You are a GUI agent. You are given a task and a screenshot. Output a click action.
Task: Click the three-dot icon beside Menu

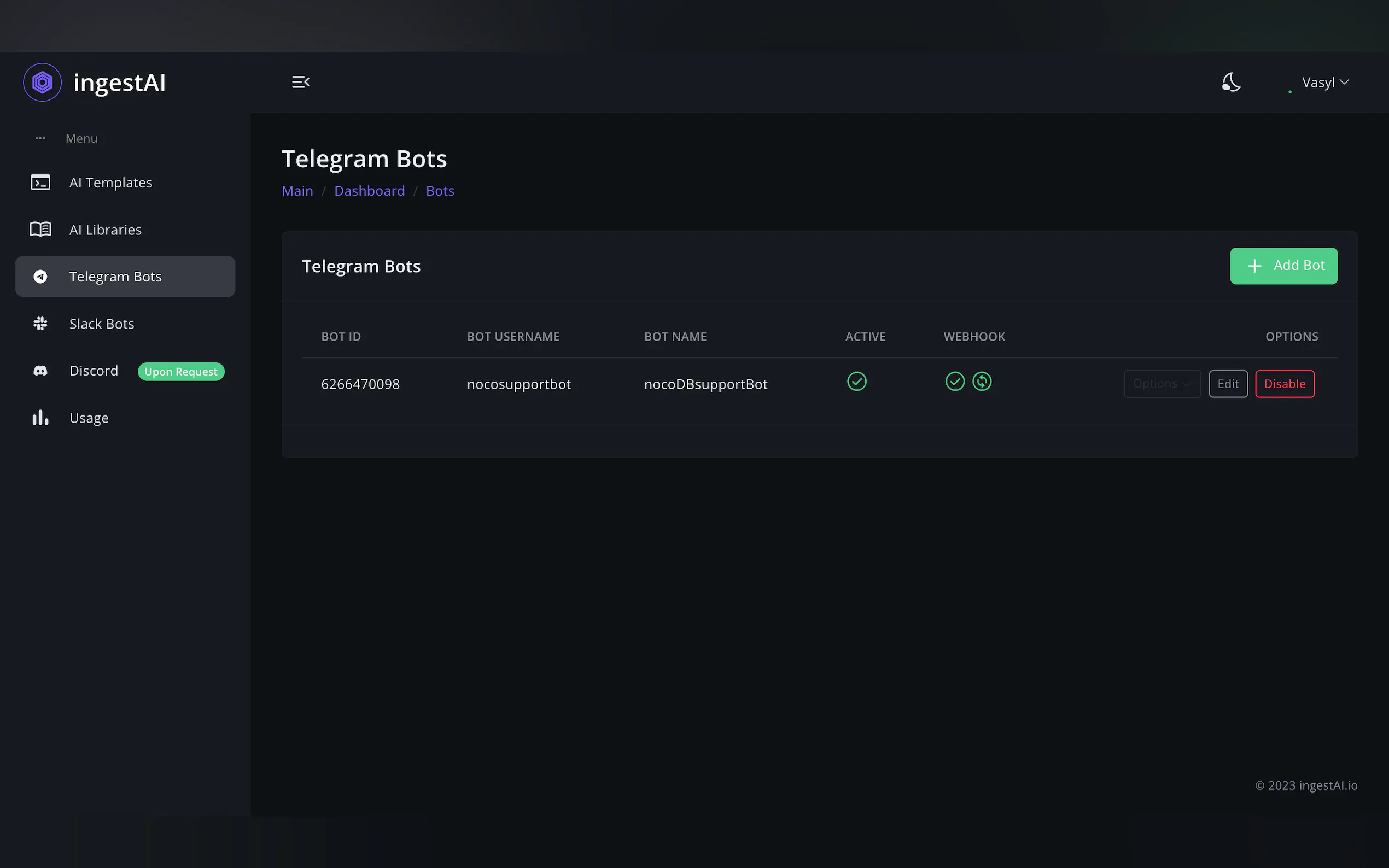(x=40, y=138)
